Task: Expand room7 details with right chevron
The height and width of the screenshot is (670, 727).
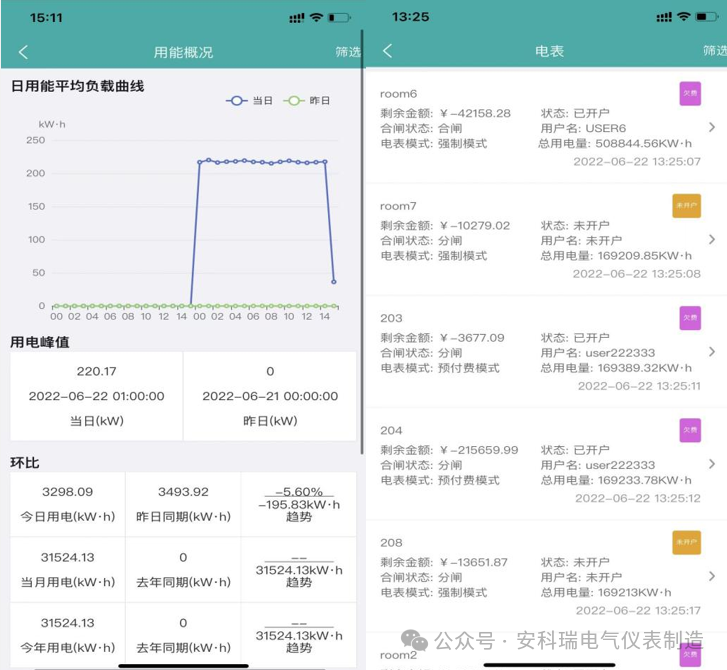Action: point(711,240)
